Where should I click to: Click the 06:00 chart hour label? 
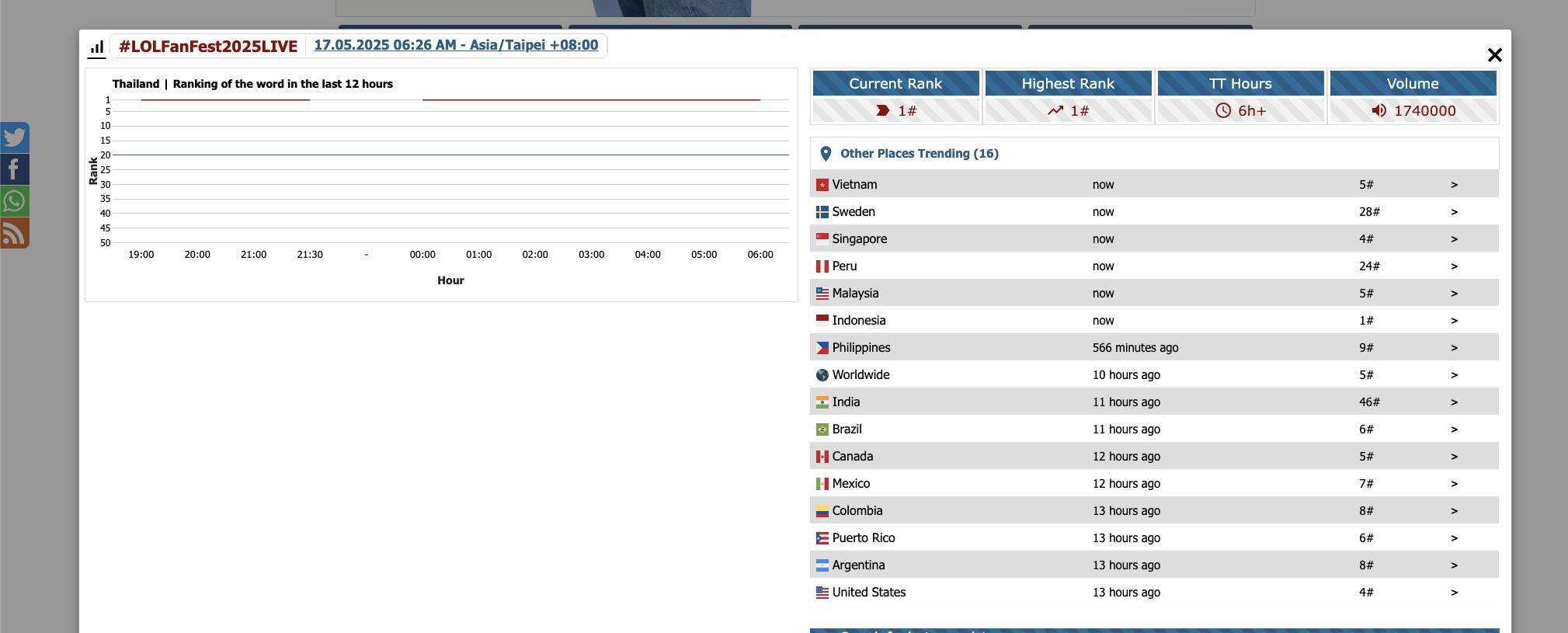point(760,255)
